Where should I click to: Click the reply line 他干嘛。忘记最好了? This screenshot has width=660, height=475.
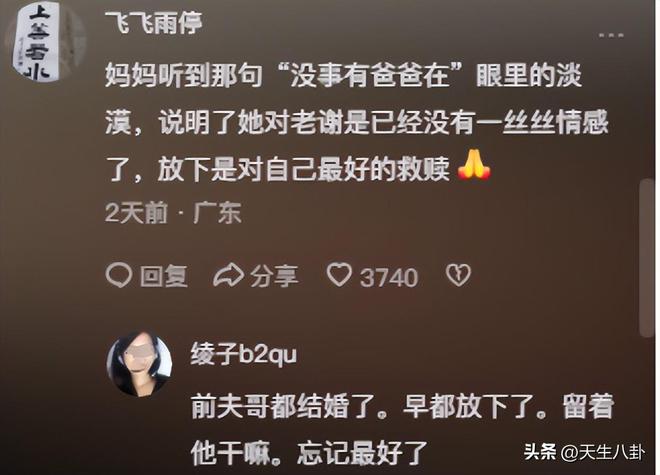(x=309, y=453)
